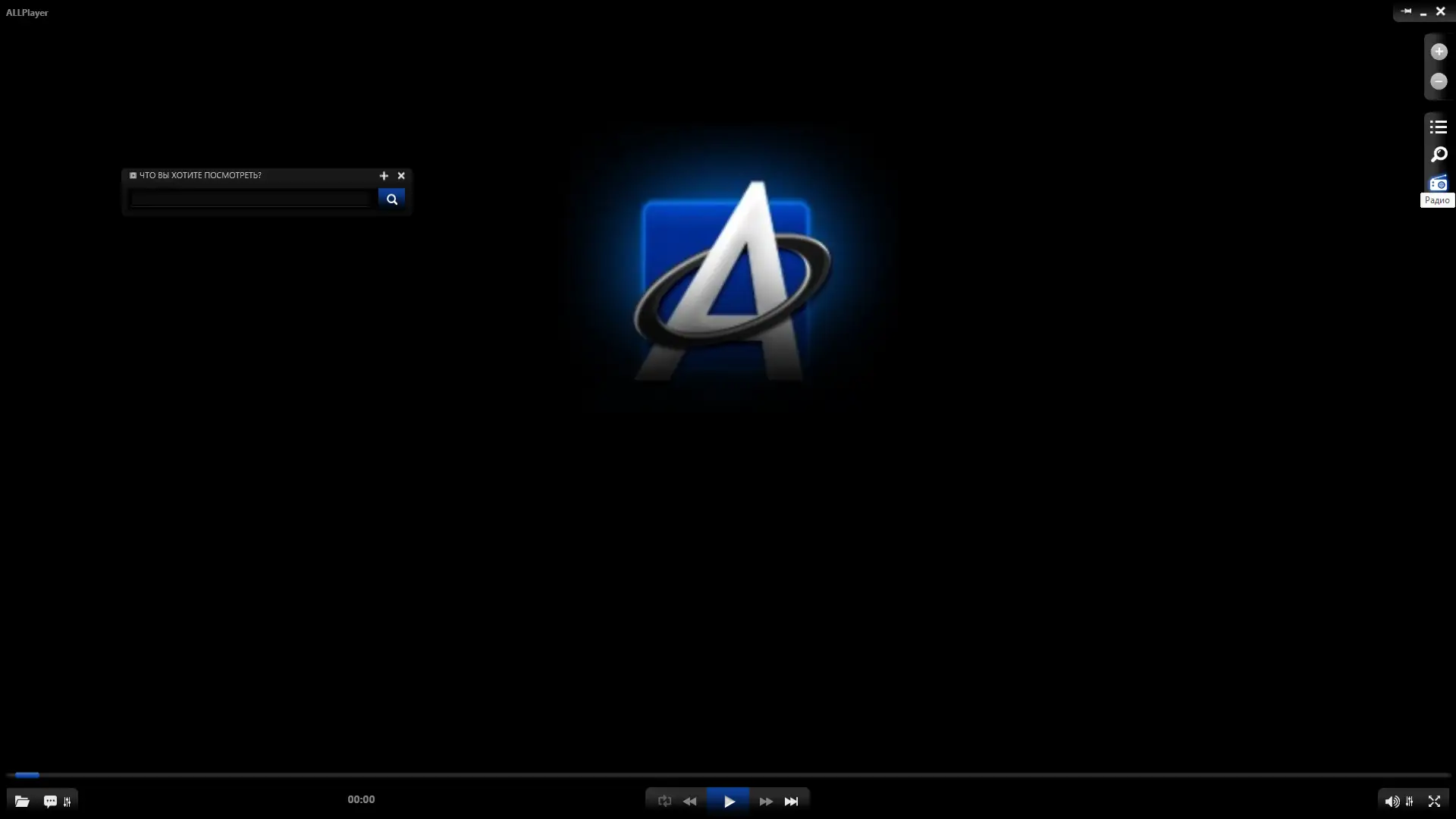Mute audio with the speaker icon
The width and height of the screenshot is (1456, 819).
1392,802
